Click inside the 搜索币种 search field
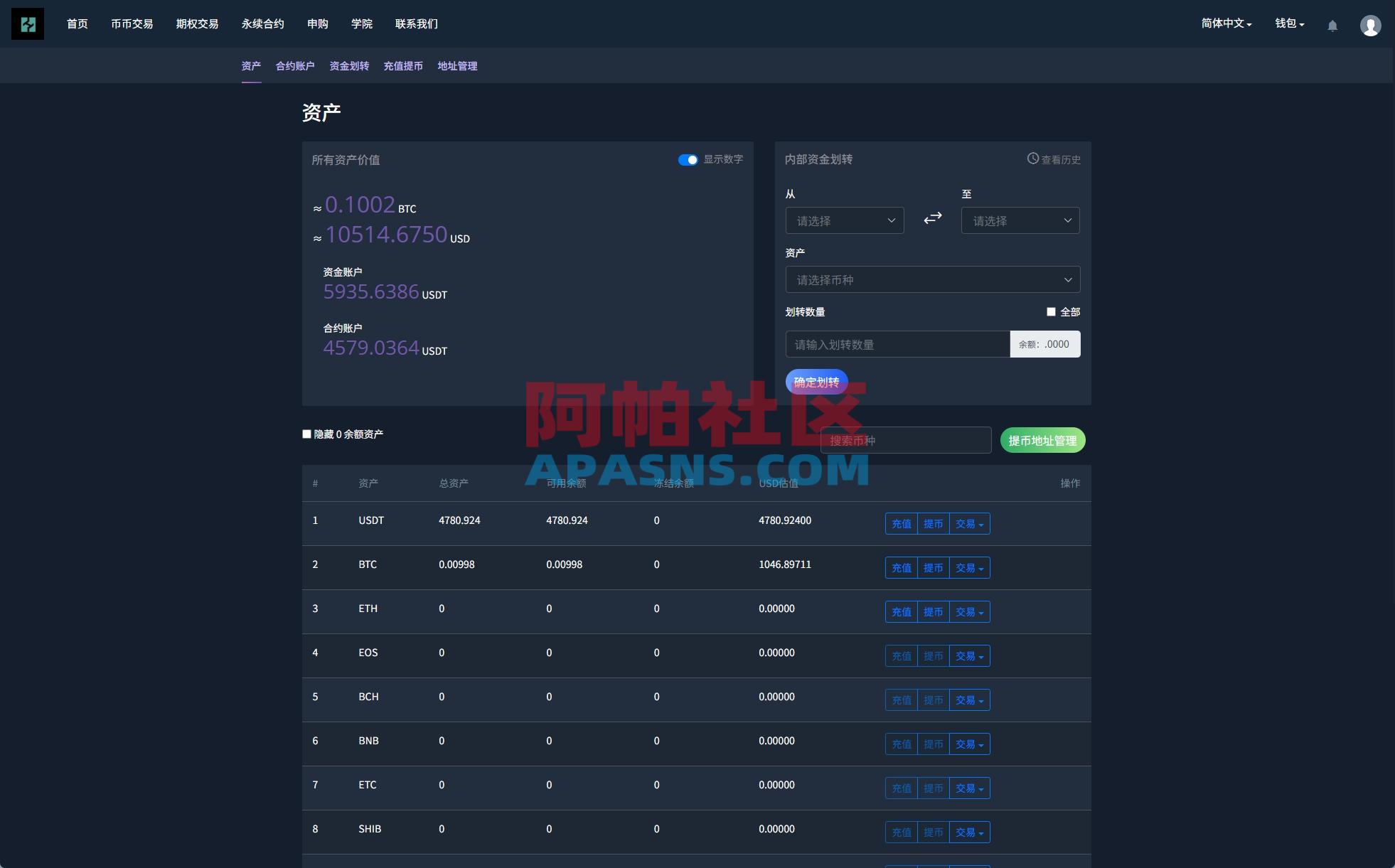Screen dimensions: 1395x868 click(905, 440)
